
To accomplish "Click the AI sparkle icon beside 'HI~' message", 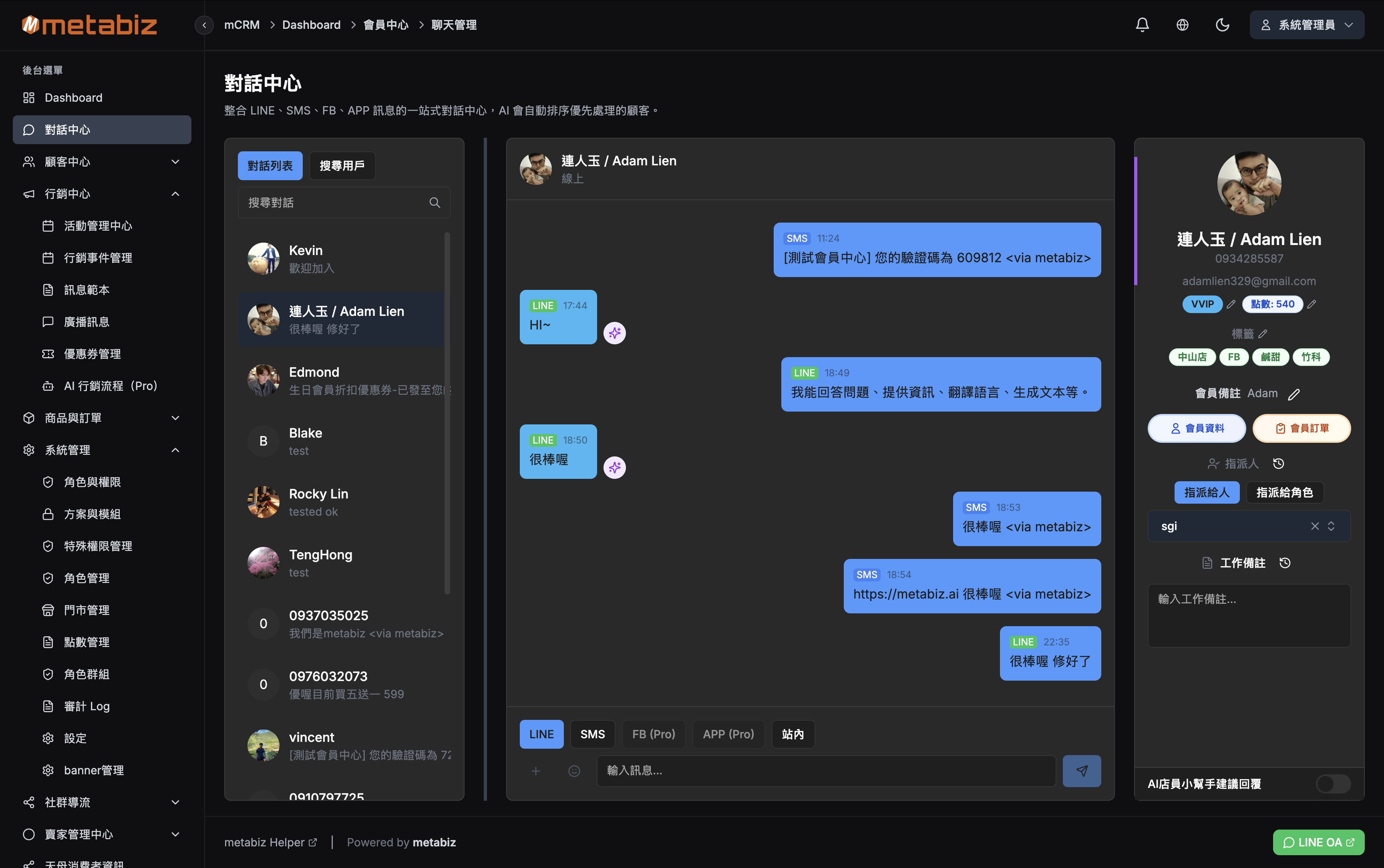I will tap(615, 332).
